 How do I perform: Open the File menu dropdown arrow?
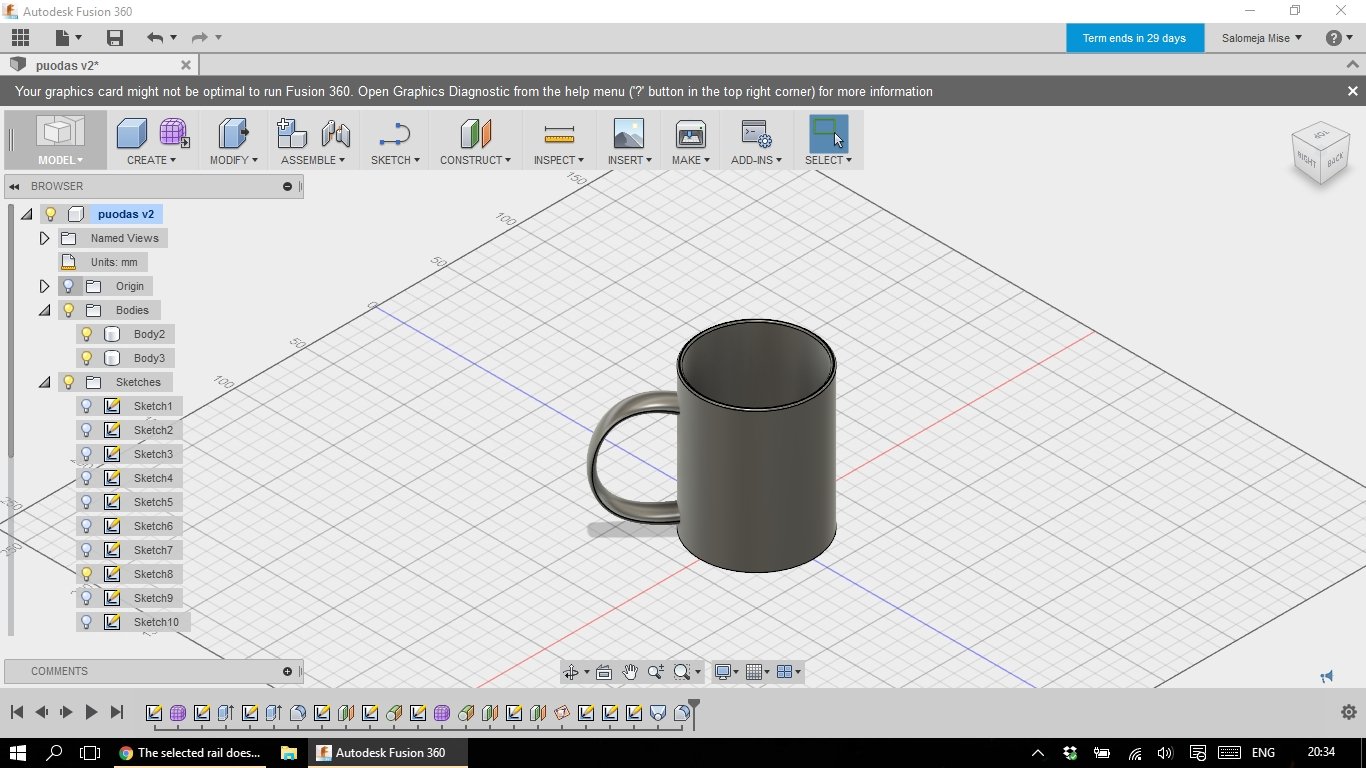click(x=78, y=38)
